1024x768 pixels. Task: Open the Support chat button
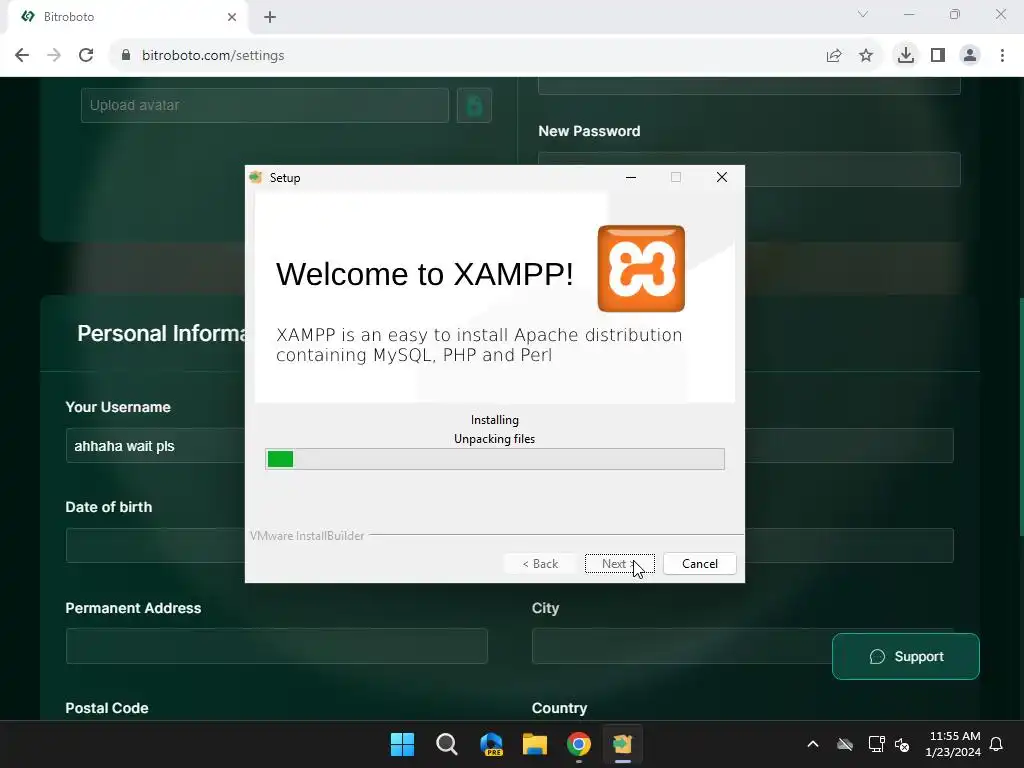pyautogui.click(x=906, y=656)
